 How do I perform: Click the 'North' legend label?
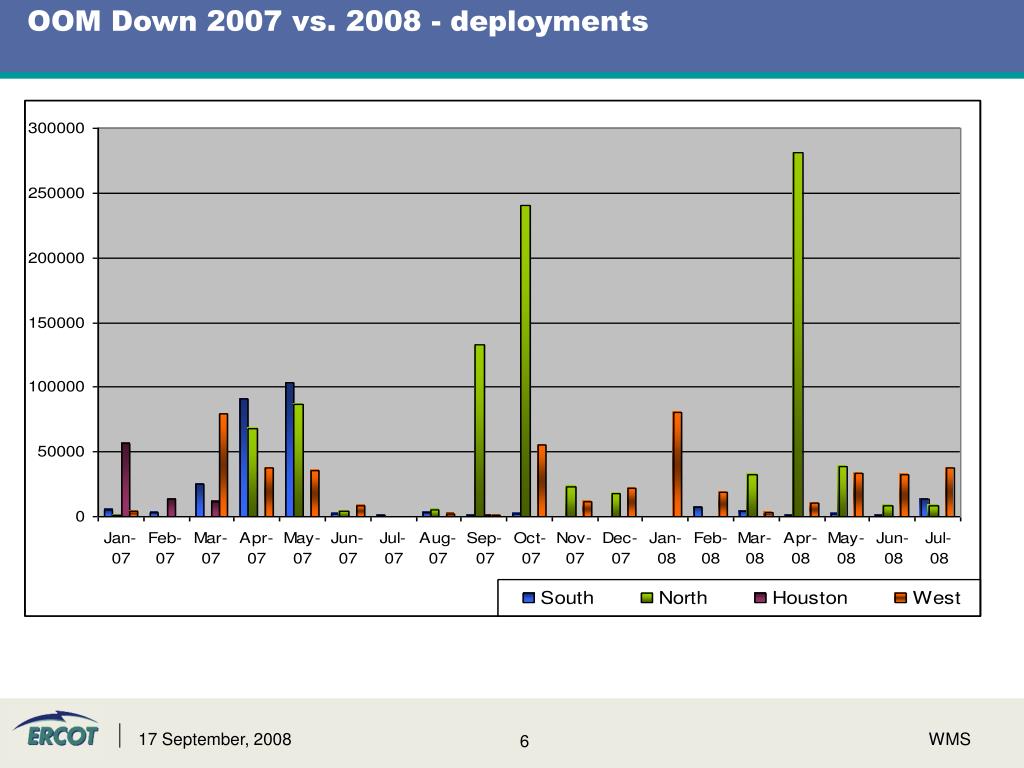pyautogui.click(x=682, y=598)
